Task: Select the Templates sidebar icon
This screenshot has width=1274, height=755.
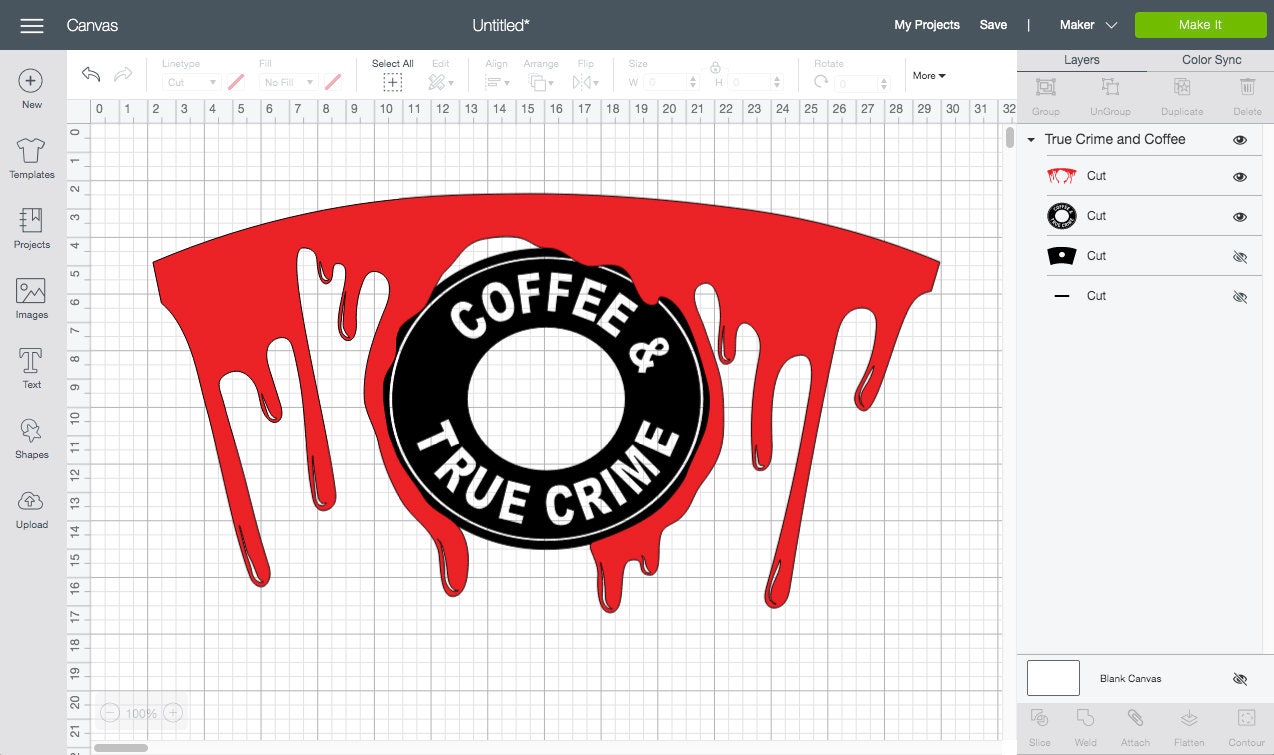Action: 31,158
